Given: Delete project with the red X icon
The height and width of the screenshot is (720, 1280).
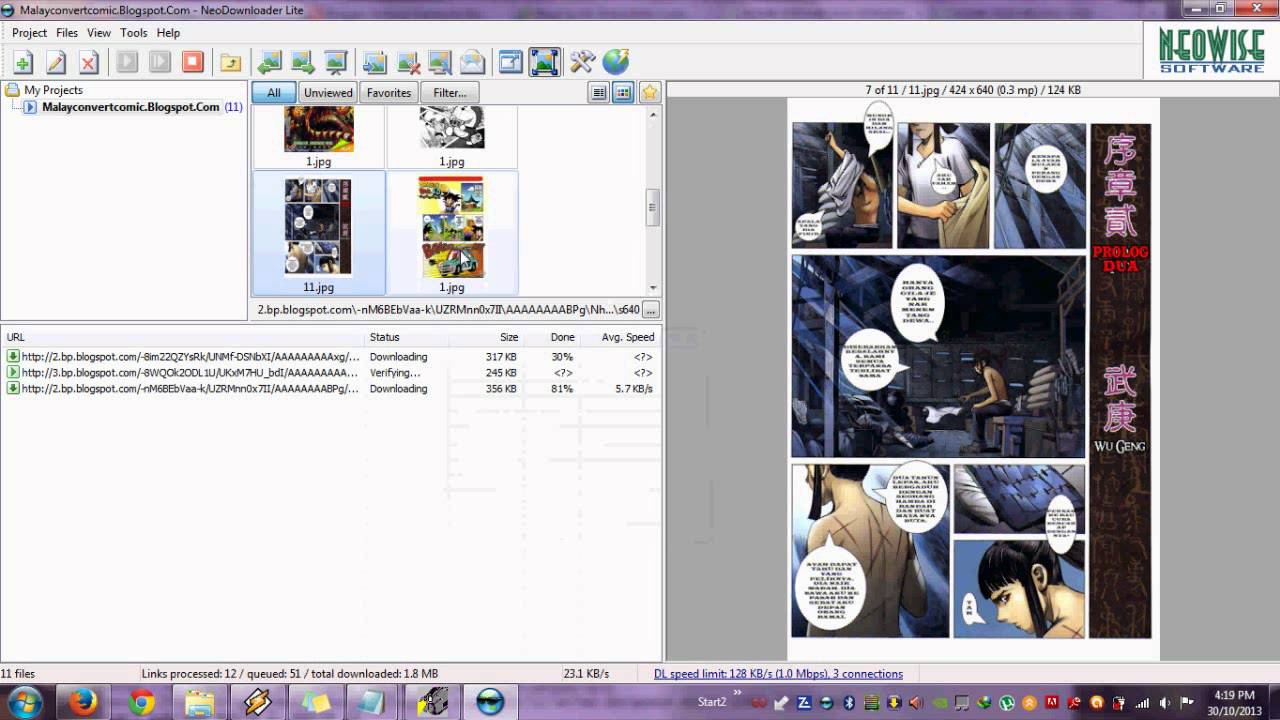Looking at the screenshot, I should pyautogui.click(x=89, y=63).
